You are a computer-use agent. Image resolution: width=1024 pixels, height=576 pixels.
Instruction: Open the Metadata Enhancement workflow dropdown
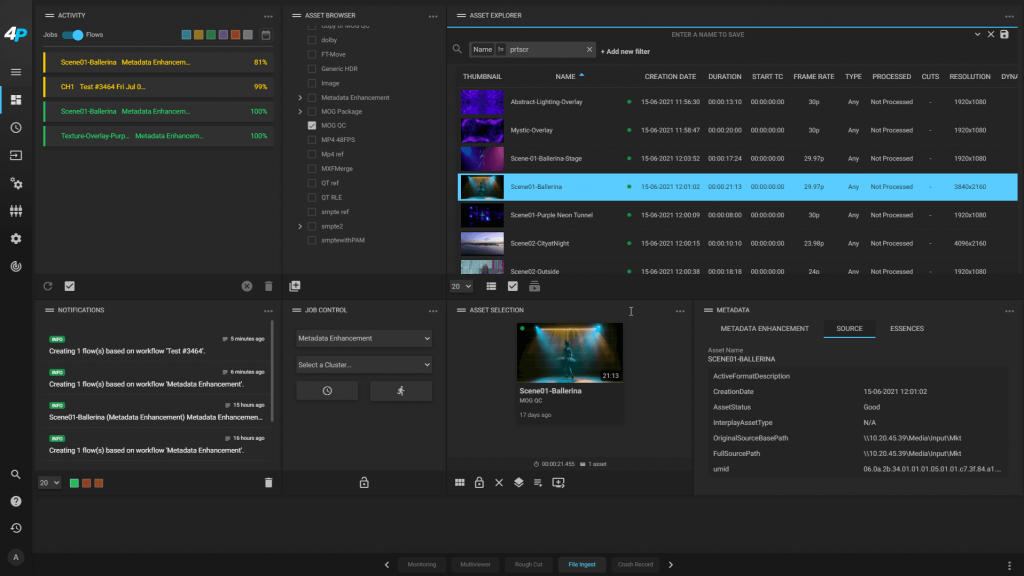click(364, 339)
